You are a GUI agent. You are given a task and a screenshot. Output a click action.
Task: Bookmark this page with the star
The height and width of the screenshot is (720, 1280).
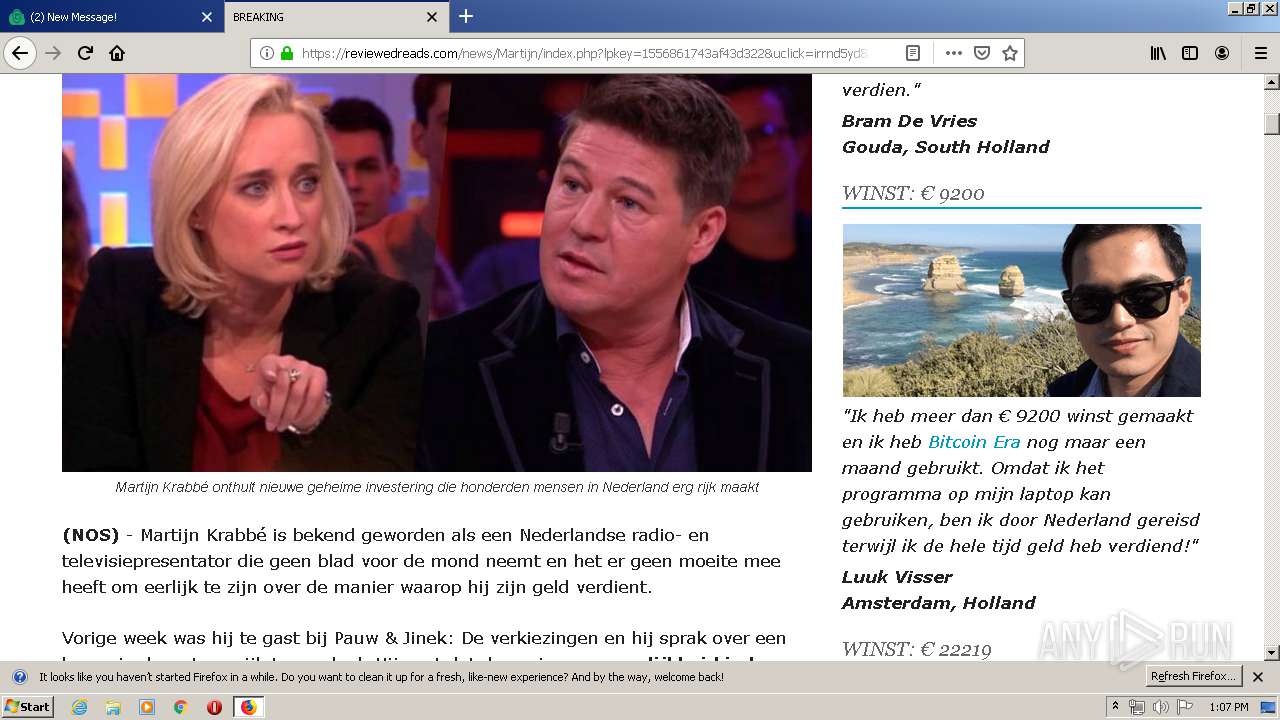click(1010, 53)
